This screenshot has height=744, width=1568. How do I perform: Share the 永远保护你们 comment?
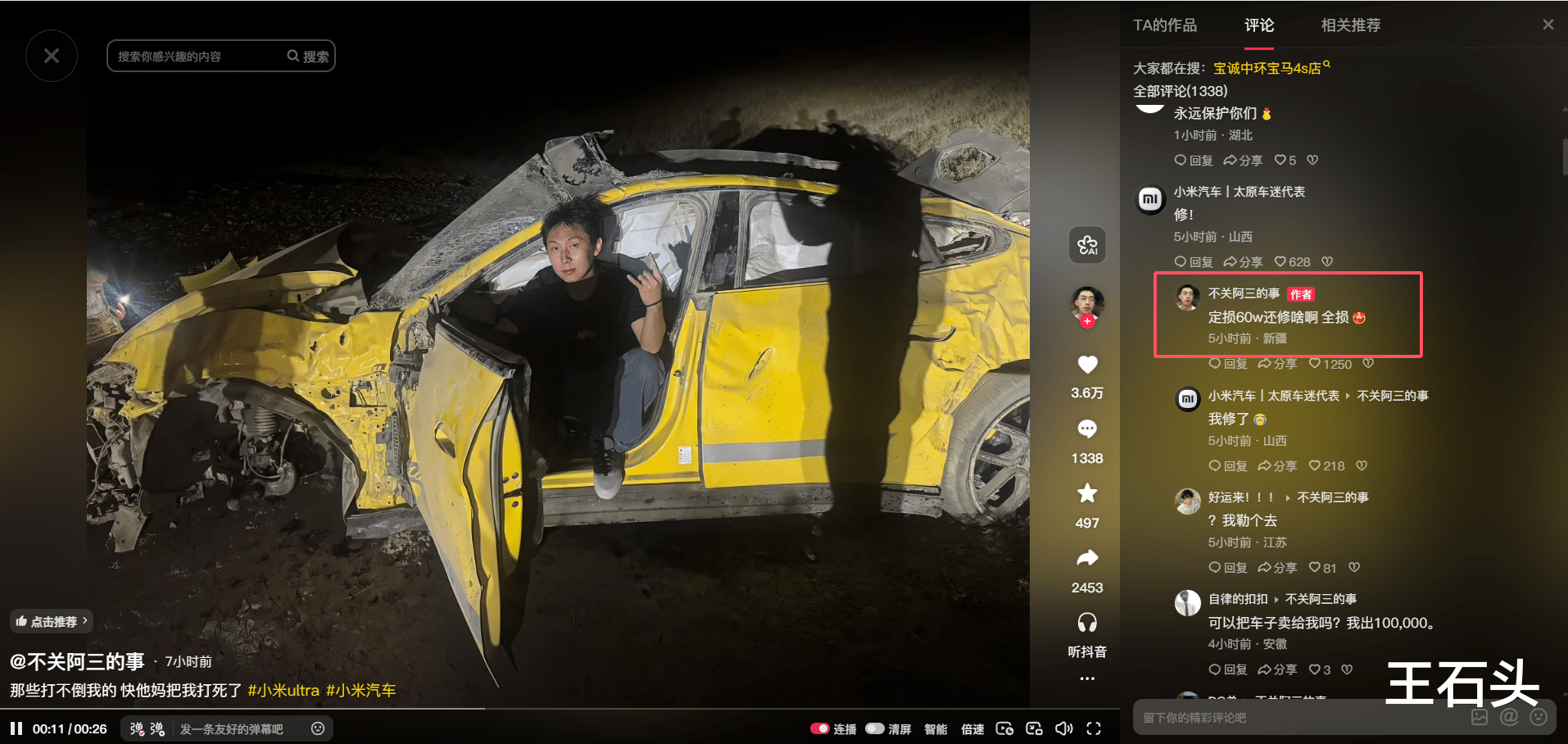1243,160
